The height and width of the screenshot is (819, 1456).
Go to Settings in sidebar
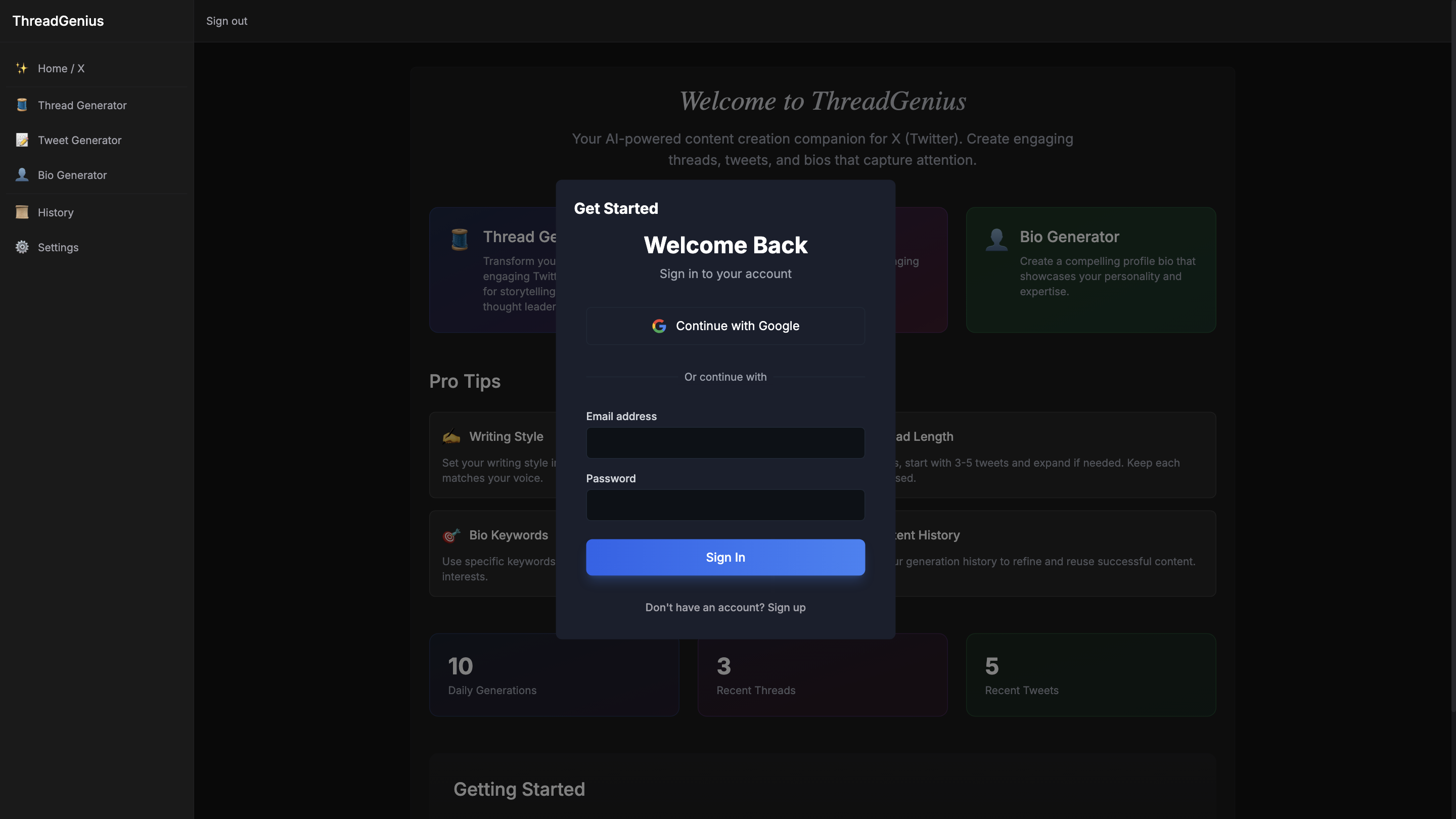click(x=58, y=247)
